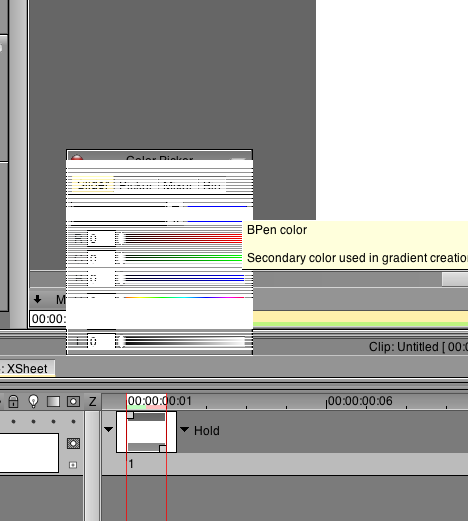Click the downward arrow icon above timecode field
468x521 pixels.
(x=37, y=299)
